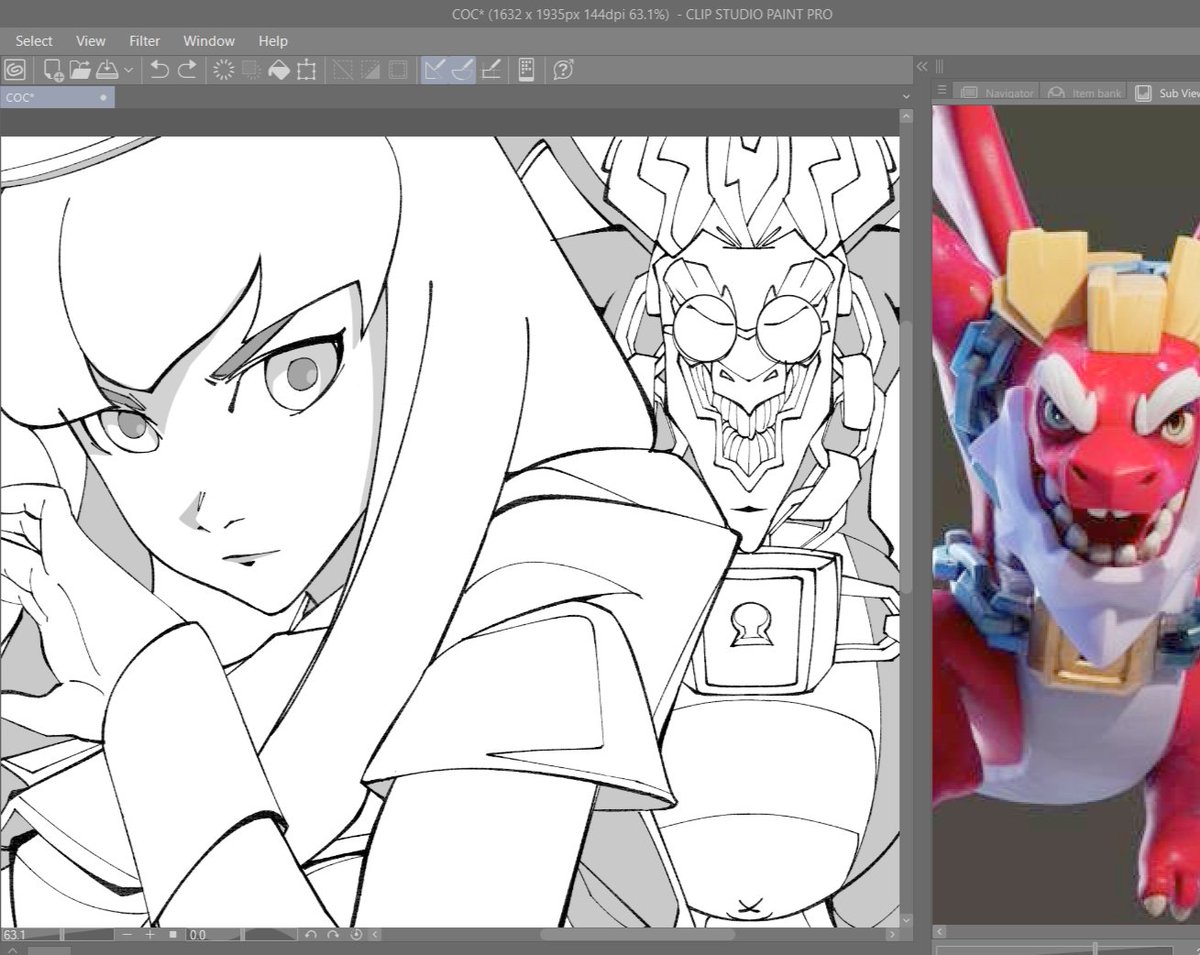
Task: Click the horizontal scrollbar right arrow
Action: (891, 935)
